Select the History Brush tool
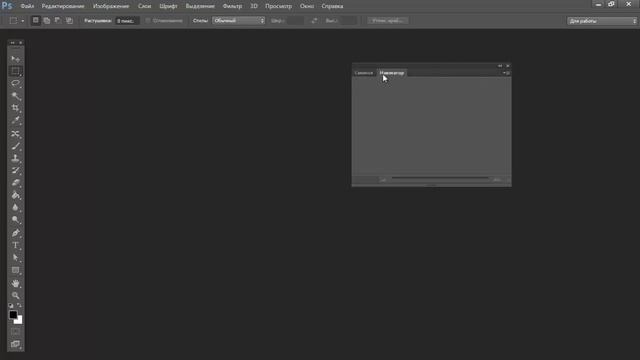 point(16,171)
